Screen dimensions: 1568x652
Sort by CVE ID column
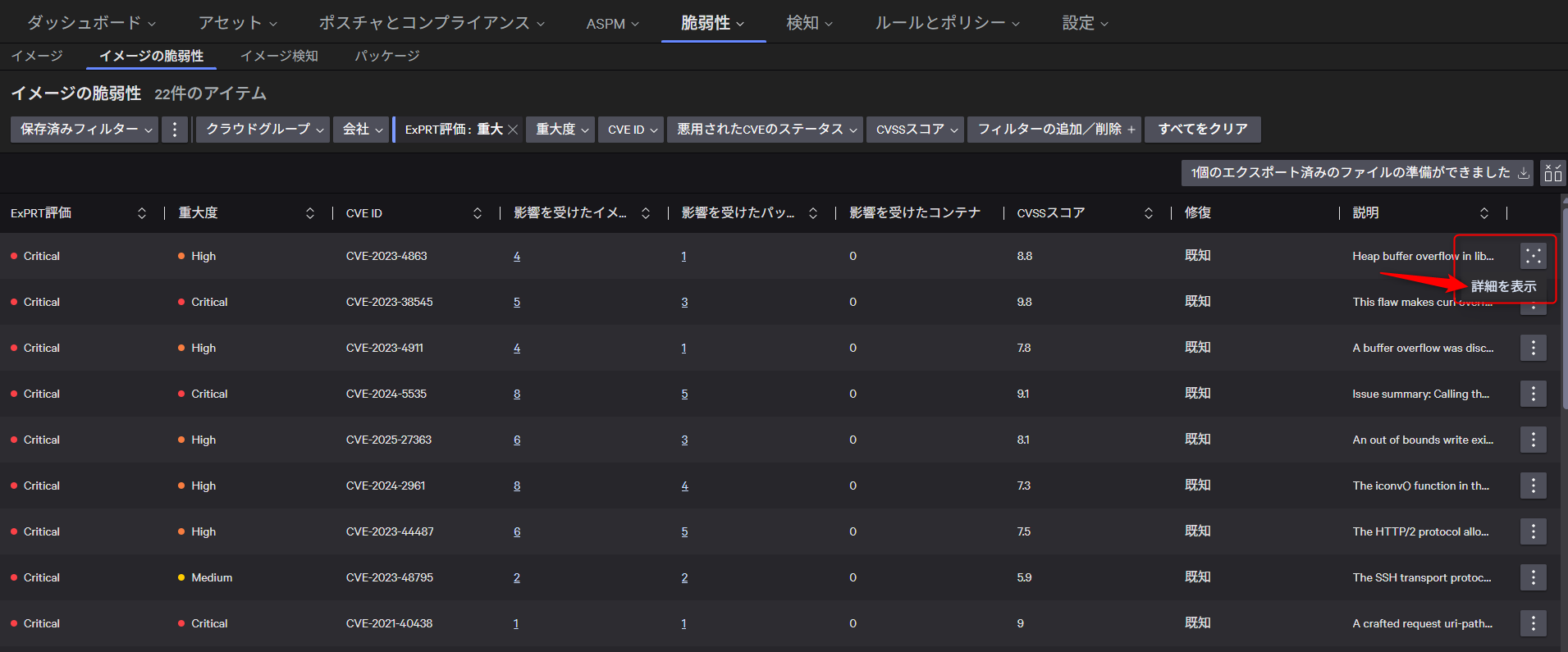tap(478, 213)
